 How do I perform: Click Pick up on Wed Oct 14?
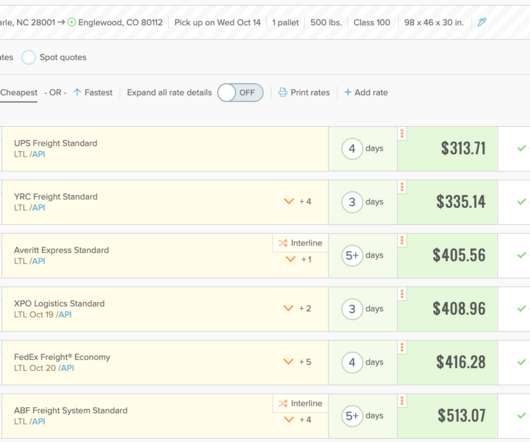(217, 22)
